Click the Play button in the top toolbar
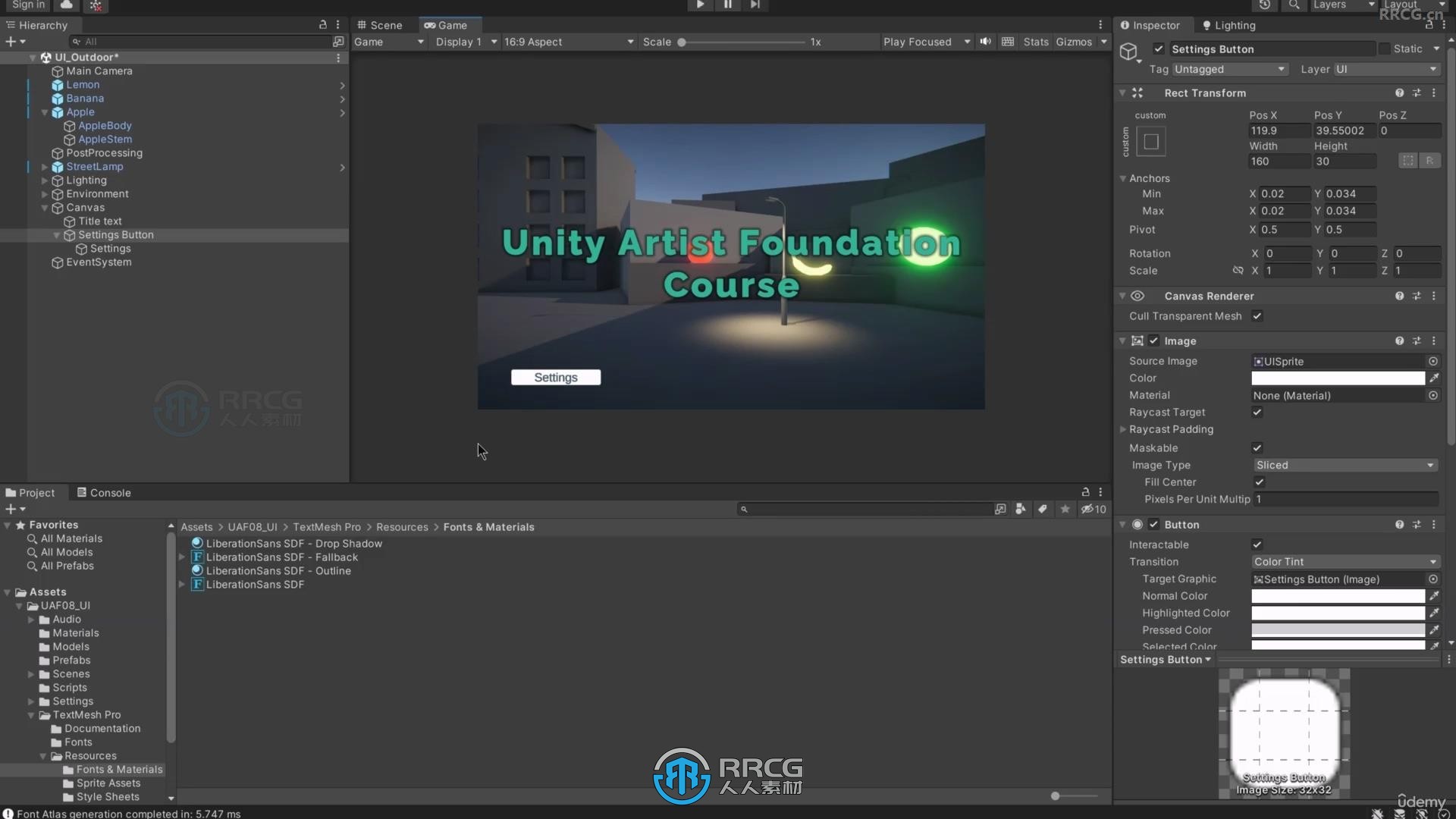The width and height of the screenshot is (1456, 819). pos(700,5)
